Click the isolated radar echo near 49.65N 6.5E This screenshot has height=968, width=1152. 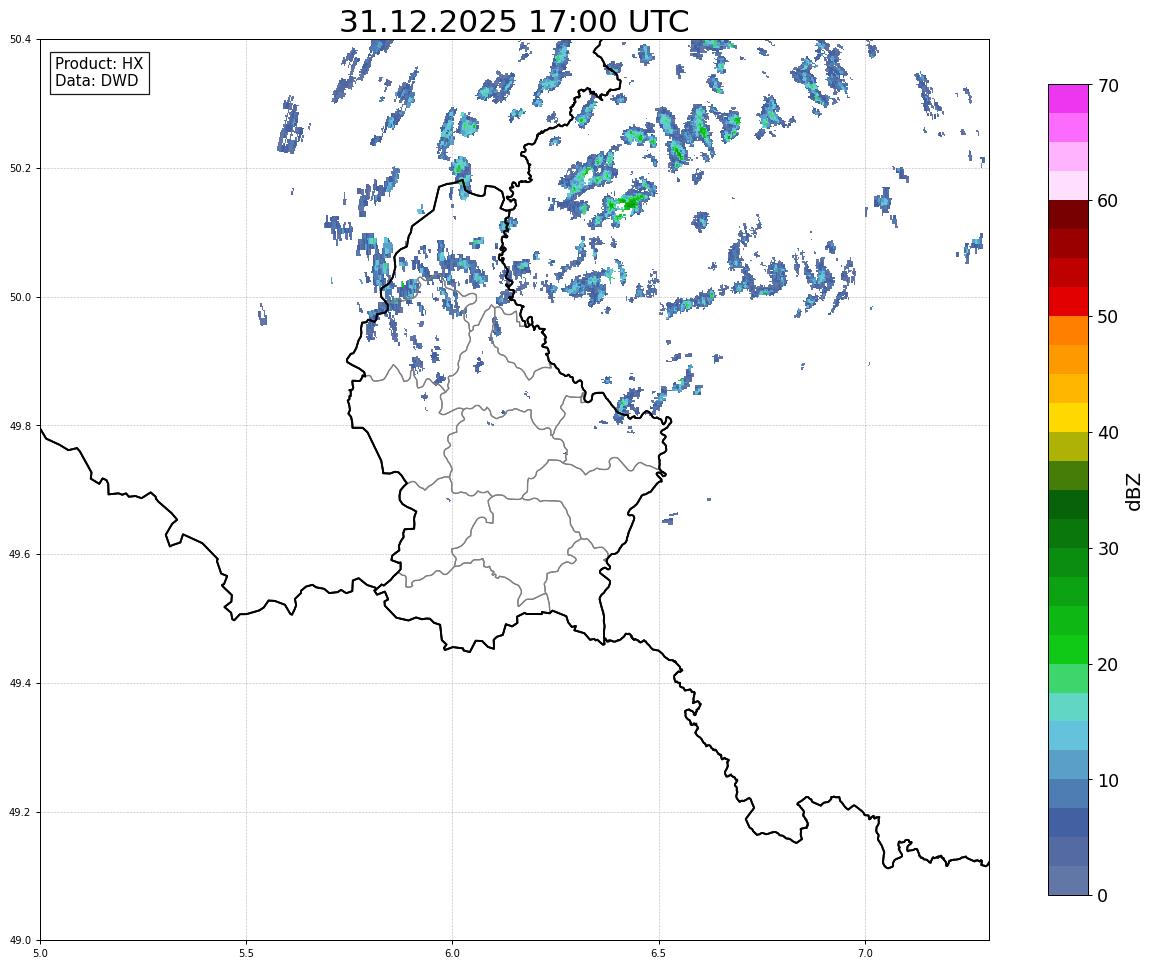point(669,520)
